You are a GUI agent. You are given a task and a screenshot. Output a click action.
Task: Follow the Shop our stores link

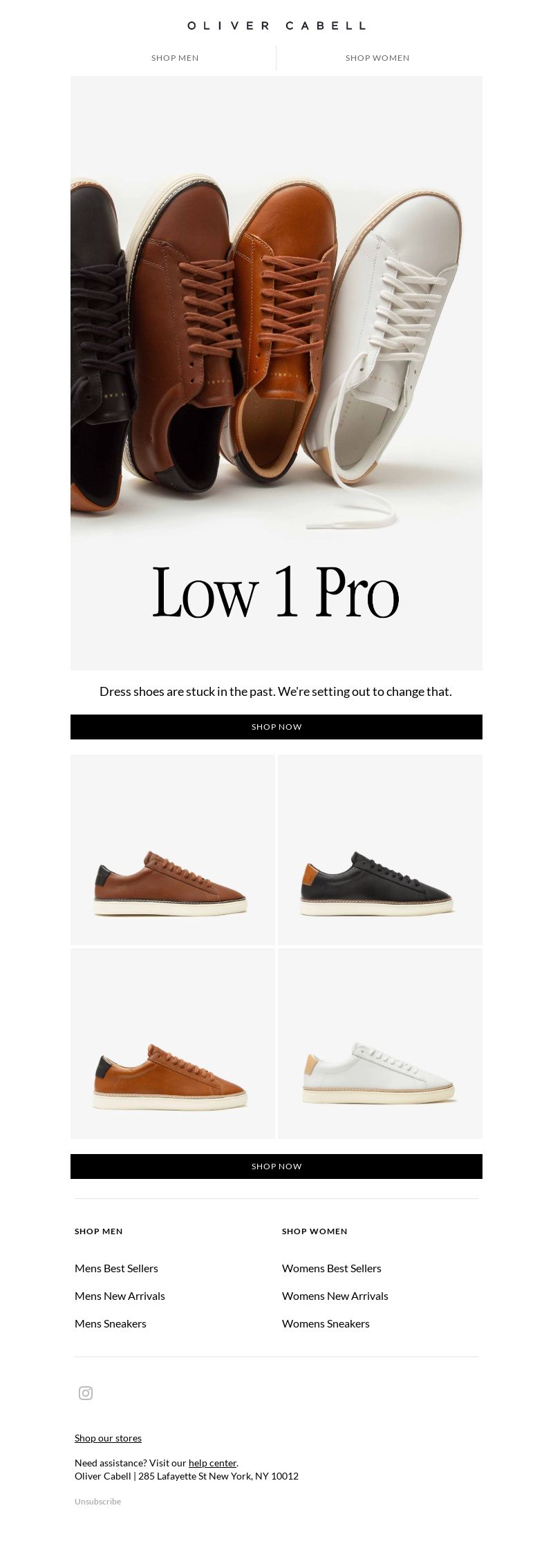pyautogui.click(x=108, y=1438)
